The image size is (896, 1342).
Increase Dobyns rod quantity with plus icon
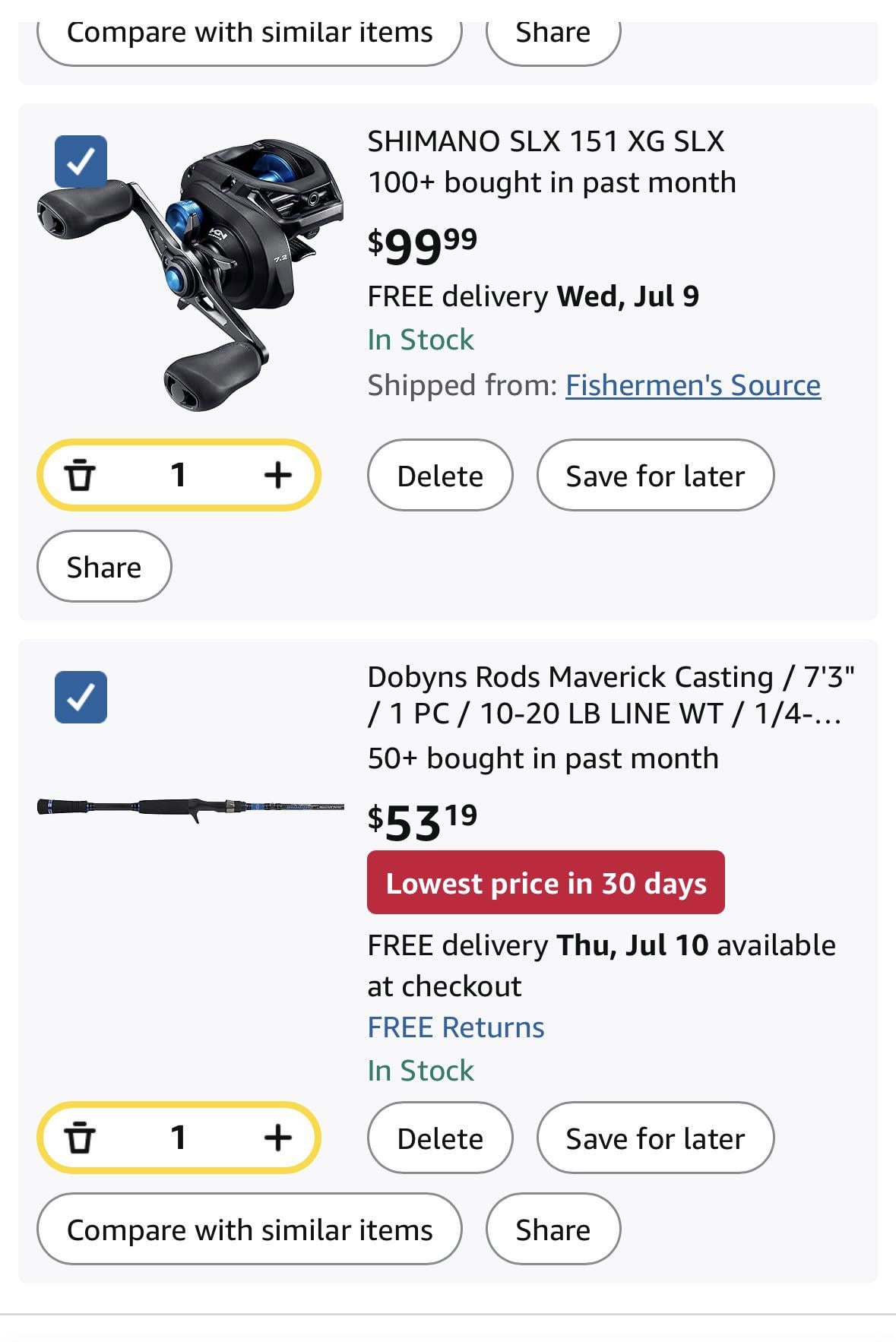(277, 1138)
